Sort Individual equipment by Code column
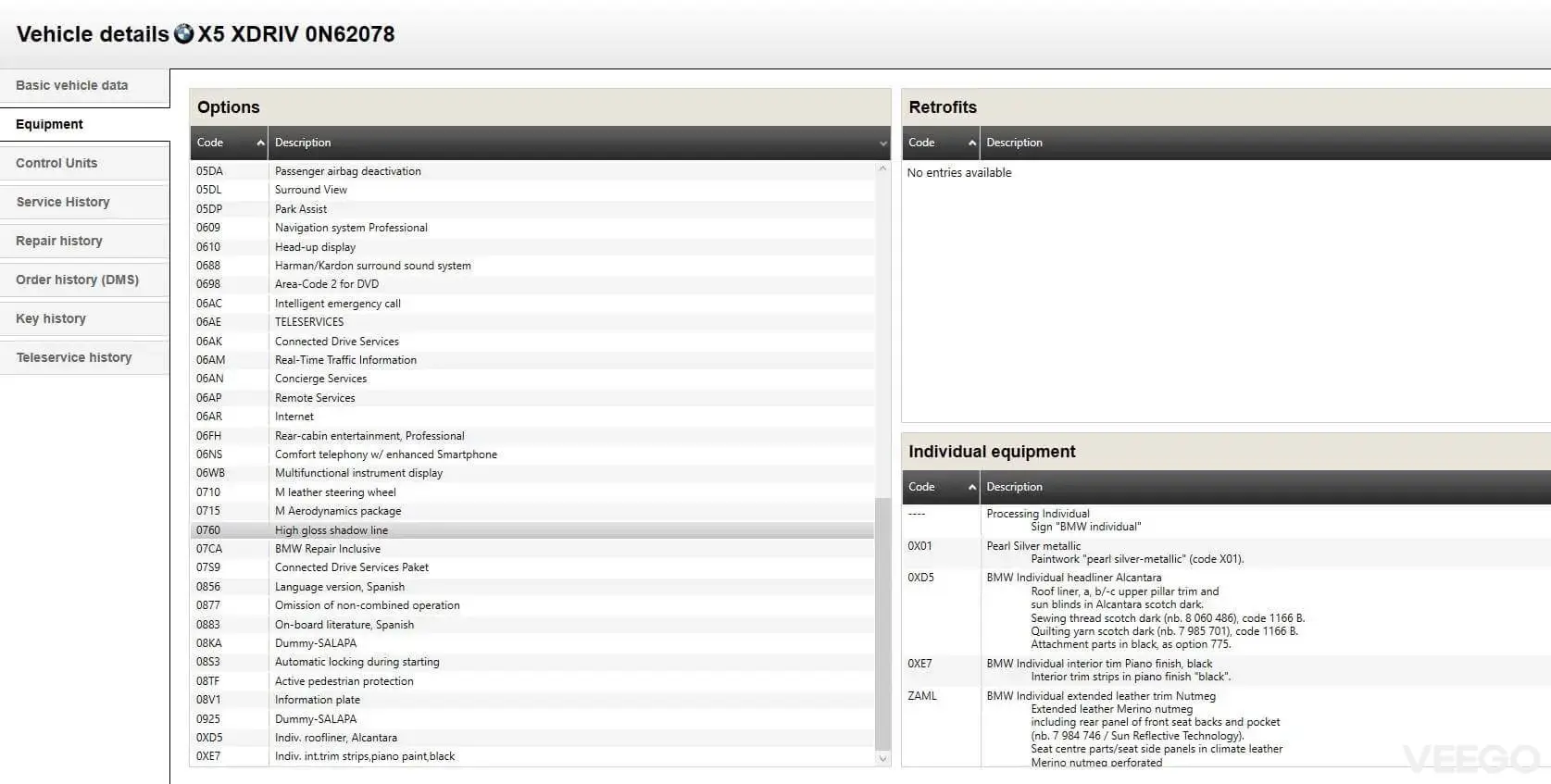 [941, 487]
